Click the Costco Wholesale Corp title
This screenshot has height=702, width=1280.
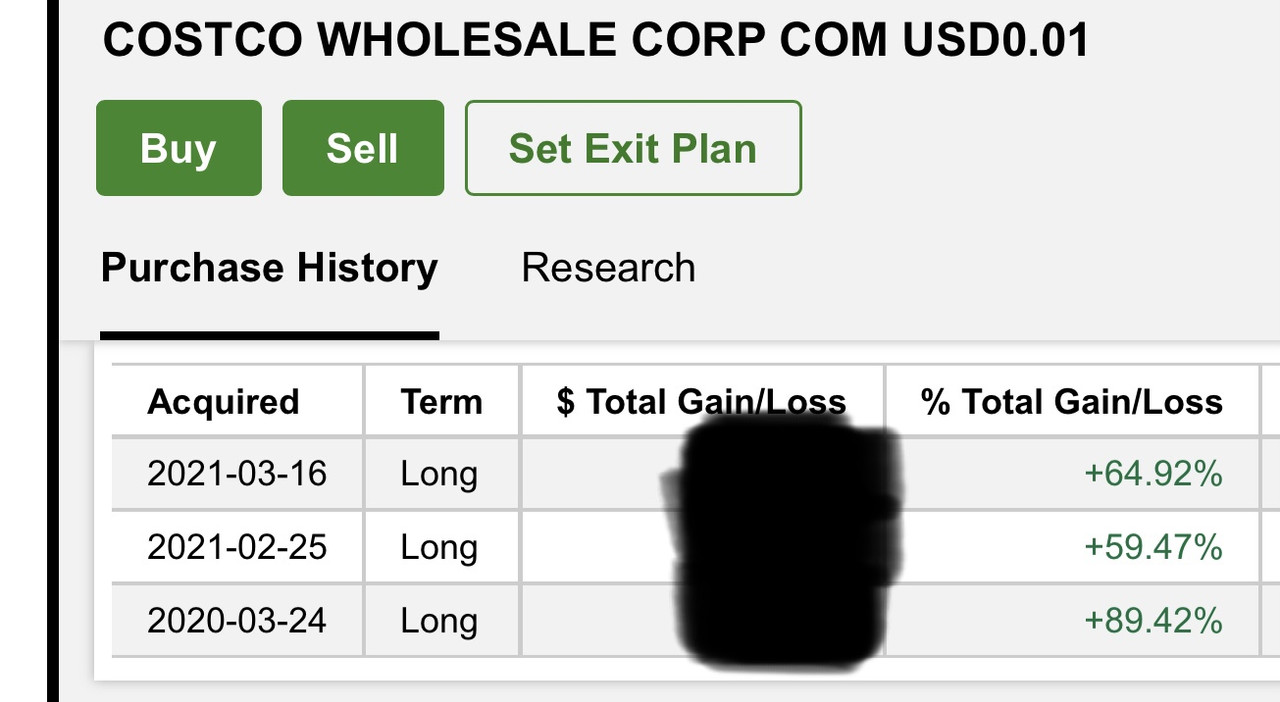pos(596,40)
